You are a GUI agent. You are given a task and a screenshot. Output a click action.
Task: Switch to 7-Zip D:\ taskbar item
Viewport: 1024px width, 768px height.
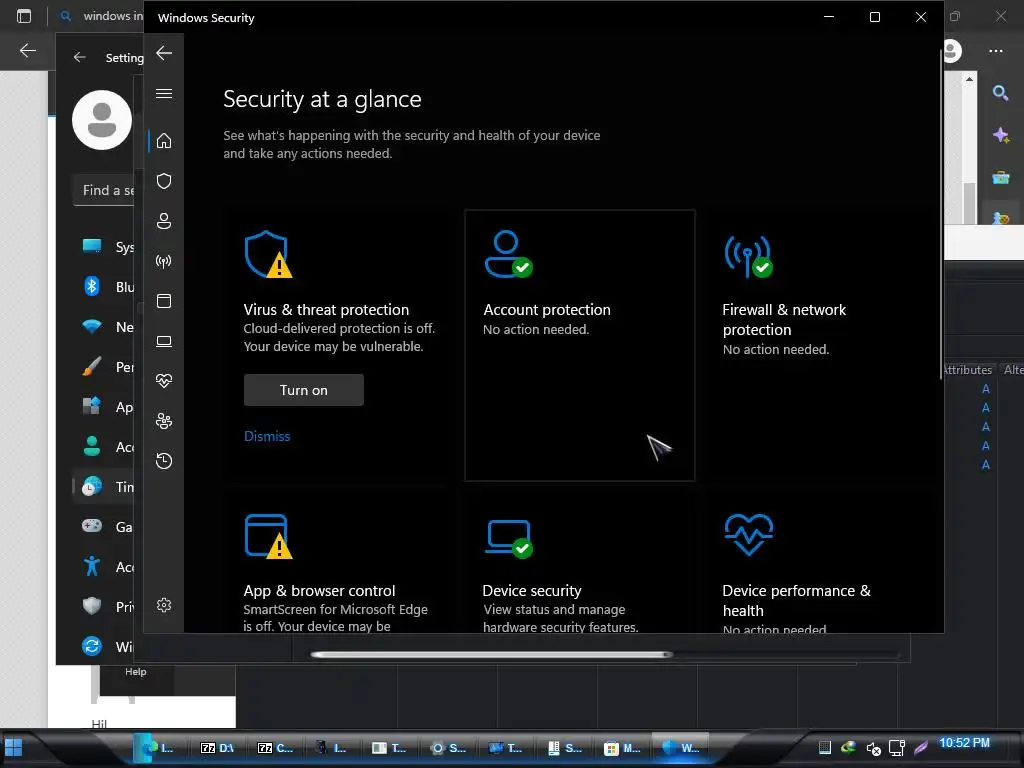[x=217, y=748]
